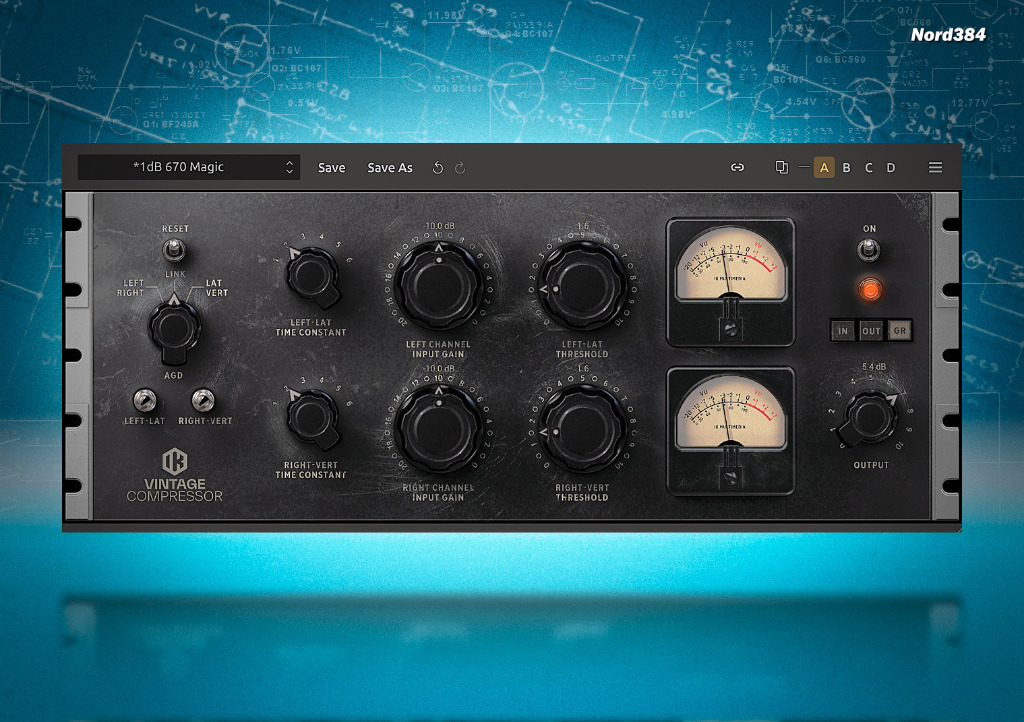Click the AGD mode selector knob
Image resolution: width=1024 pixels, height=722 pixels.
pos(174,329)
